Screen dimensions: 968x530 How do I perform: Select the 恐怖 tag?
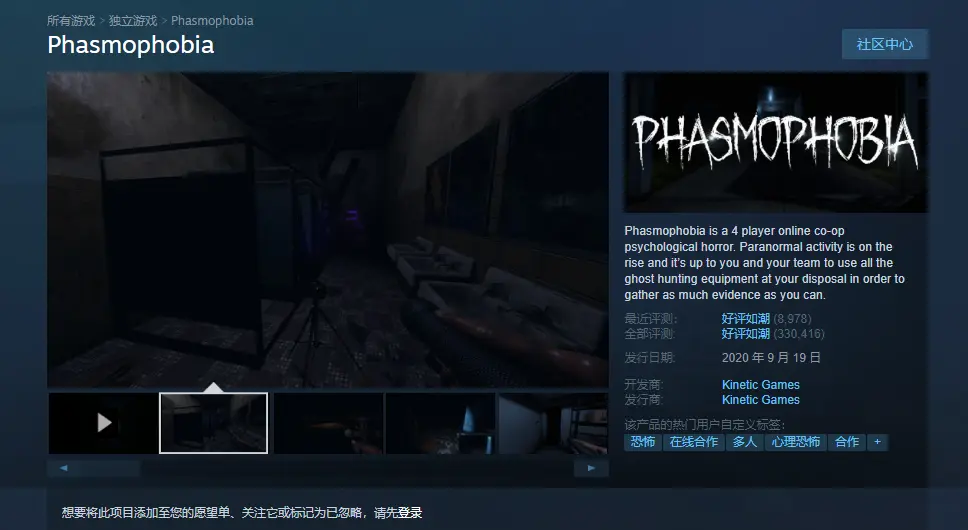pos(642,442)
